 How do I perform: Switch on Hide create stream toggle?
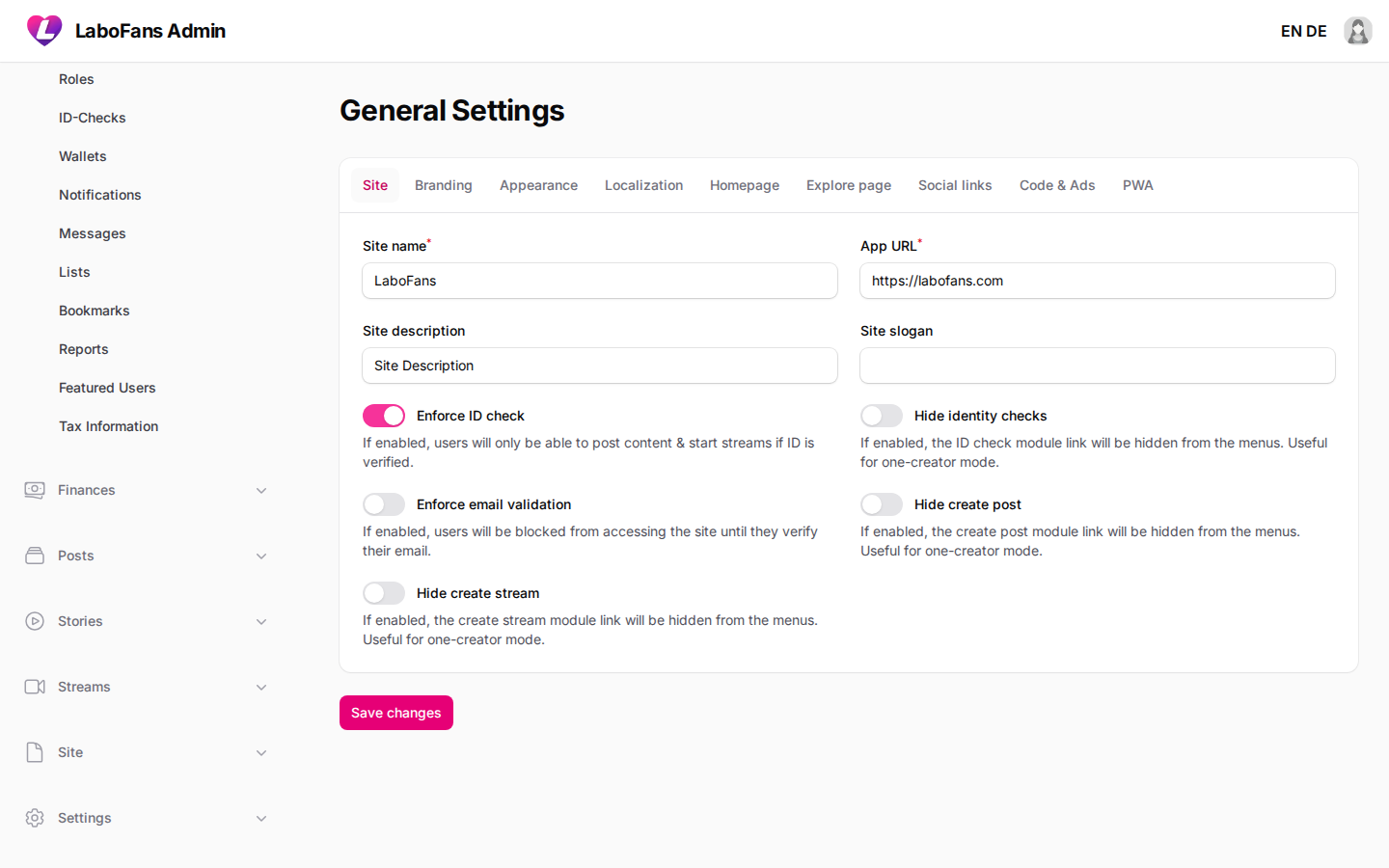coord(384,593)
